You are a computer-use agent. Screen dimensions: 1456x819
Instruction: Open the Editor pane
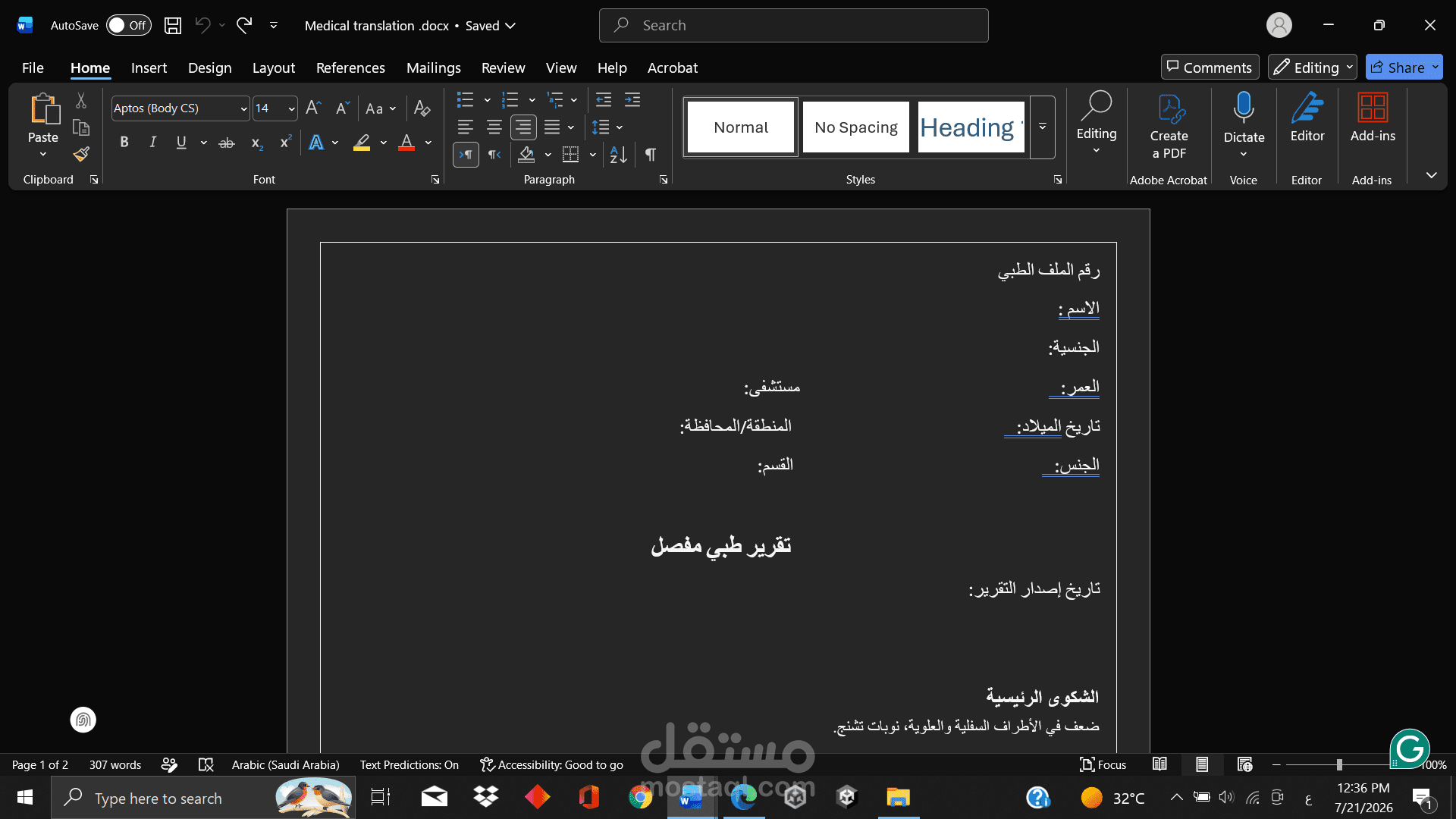pyautogui.click(x=1307, y=118)
